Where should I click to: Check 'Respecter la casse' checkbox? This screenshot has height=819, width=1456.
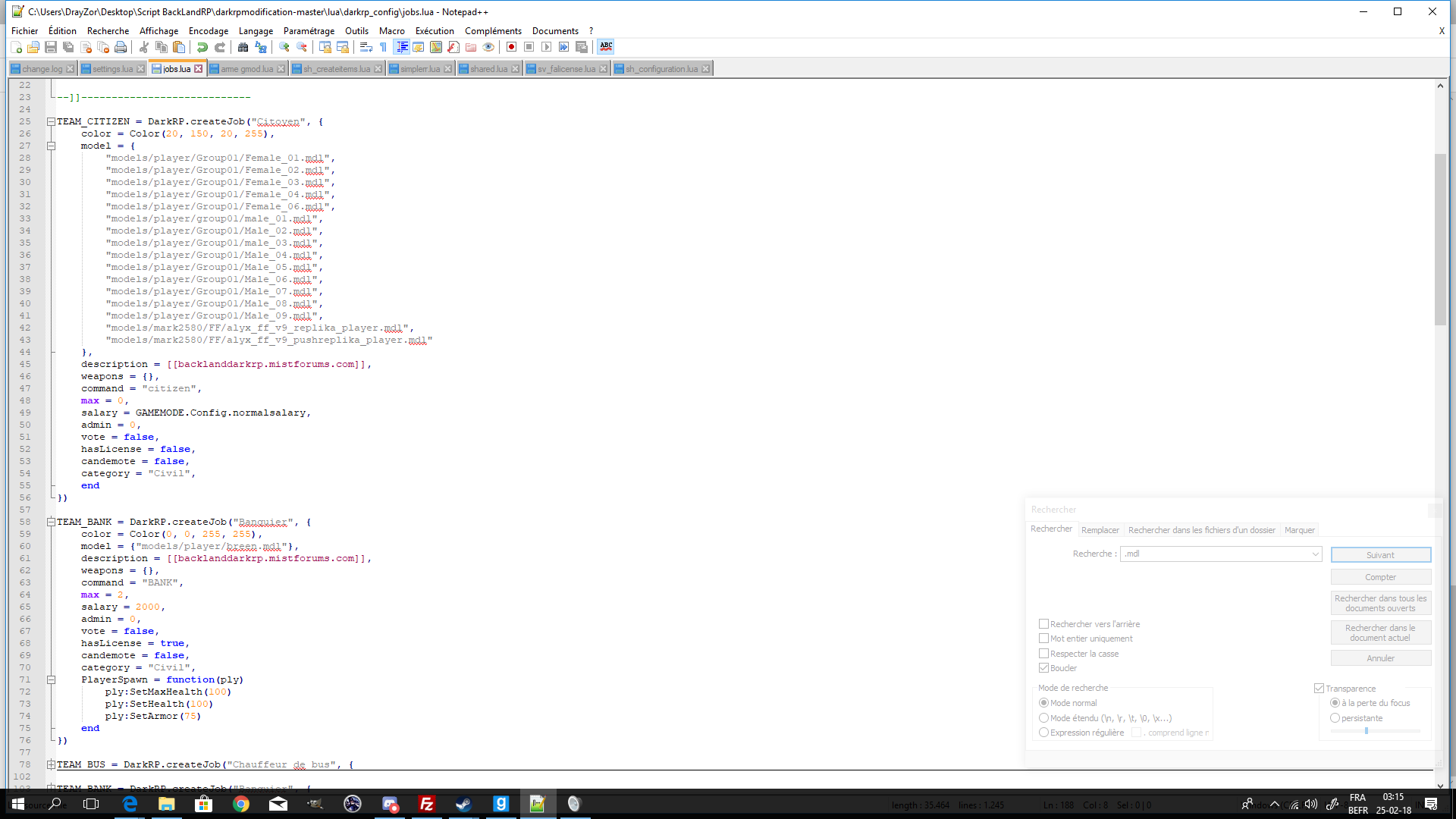[1043, 654]
